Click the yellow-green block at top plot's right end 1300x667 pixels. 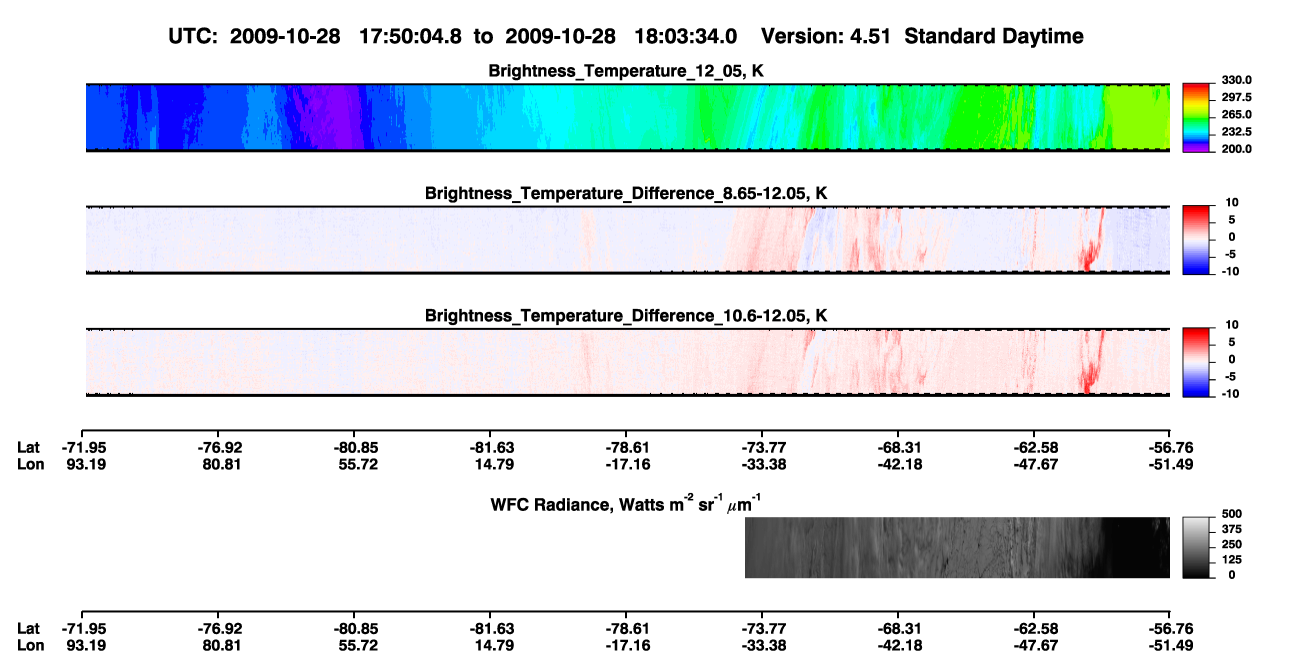(x=1136, y=117)
